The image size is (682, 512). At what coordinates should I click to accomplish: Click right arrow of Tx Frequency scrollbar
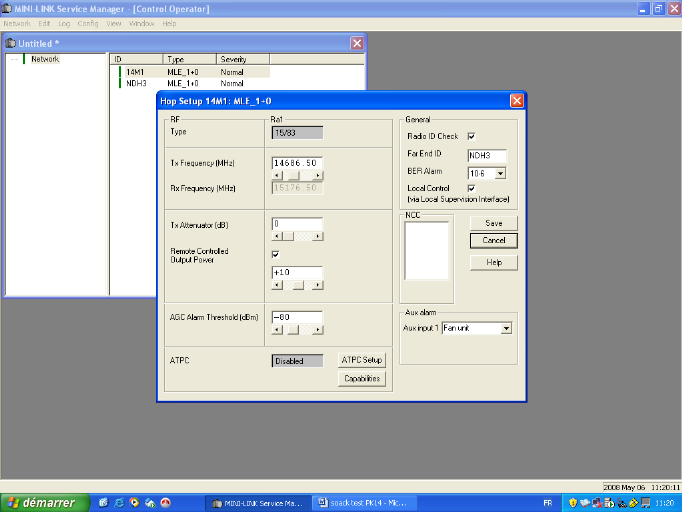(x=318, y=175)
